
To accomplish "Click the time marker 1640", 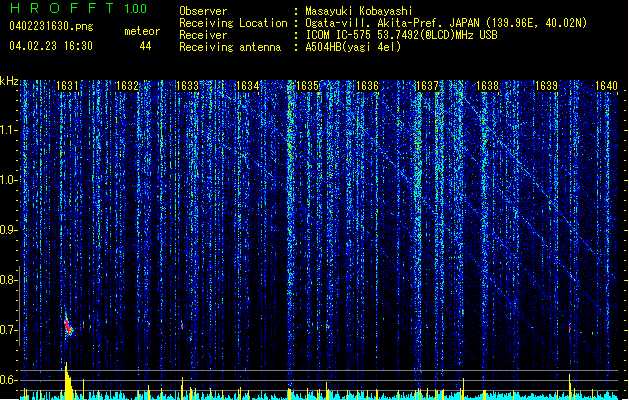I will click(x=606, y=86).
